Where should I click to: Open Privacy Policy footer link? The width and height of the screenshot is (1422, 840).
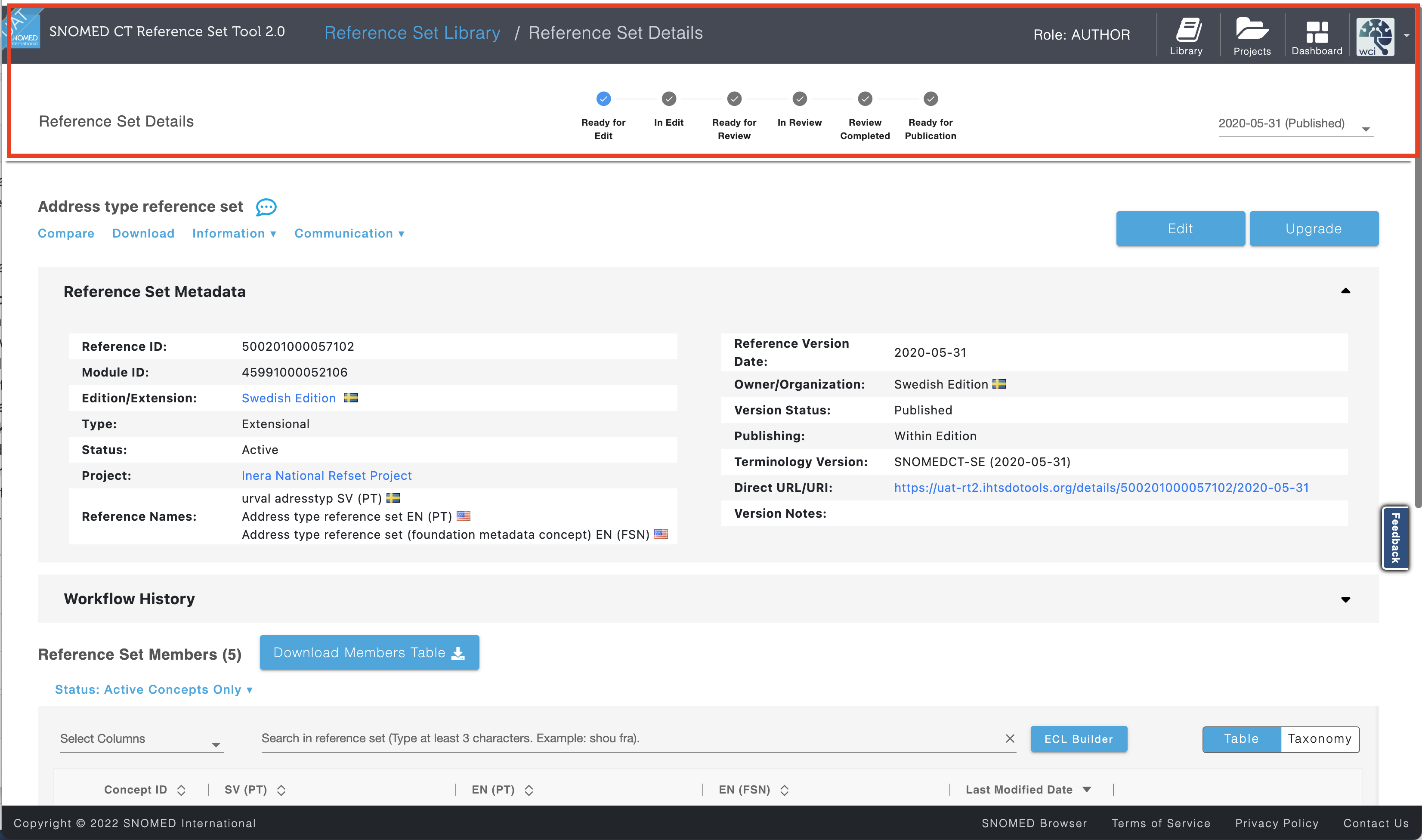click(1277, 823)
